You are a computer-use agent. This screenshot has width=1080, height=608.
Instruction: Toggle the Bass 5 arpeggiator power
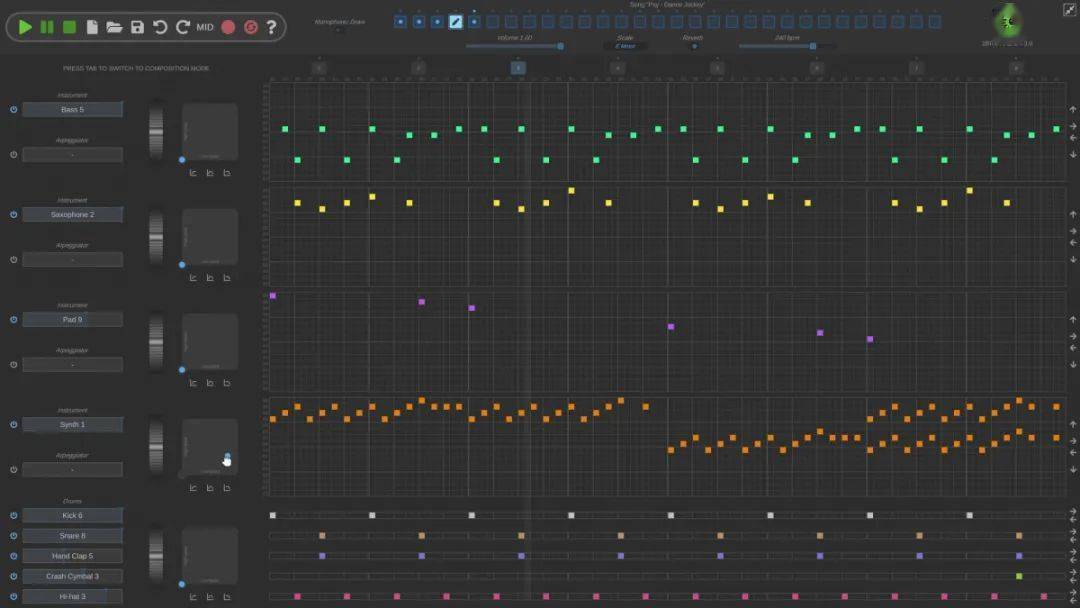pyautogui.click(x=13, y=155)
